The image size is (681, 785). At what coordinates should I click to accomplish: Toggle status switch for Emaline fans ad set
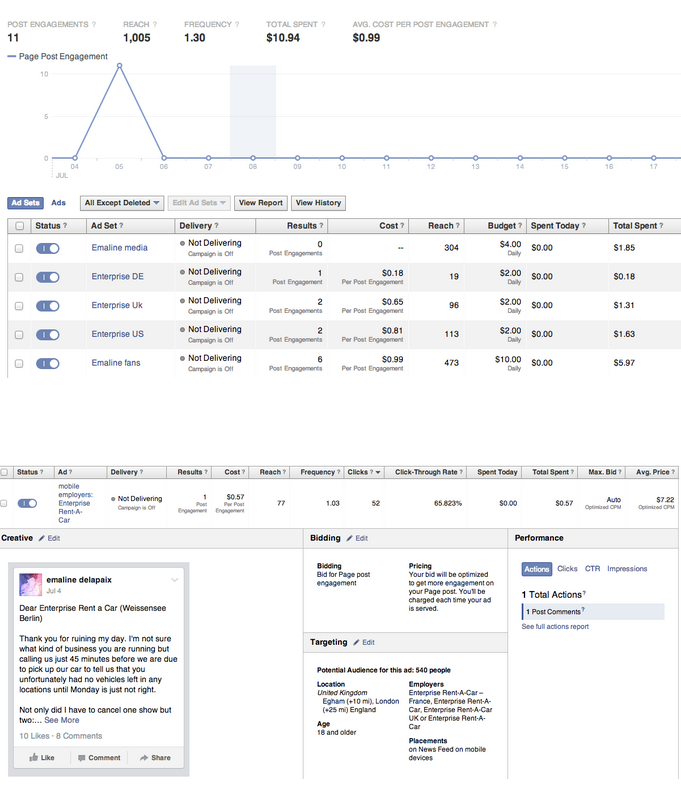click(x=48, y=363)
